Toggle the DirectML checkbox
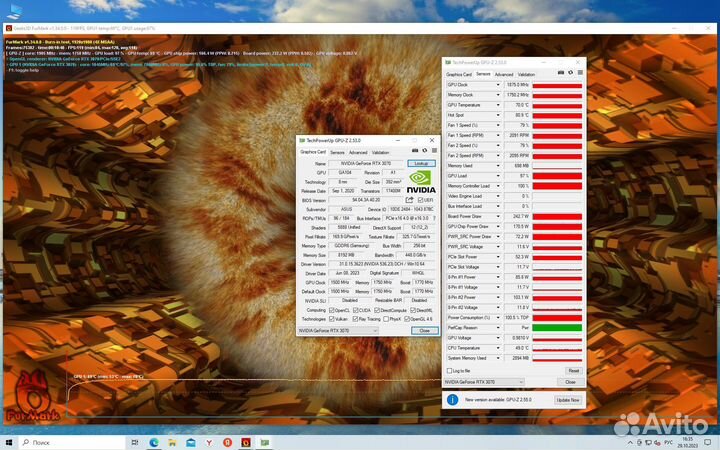The image size is (720, 450). click(x=413, y=310)
